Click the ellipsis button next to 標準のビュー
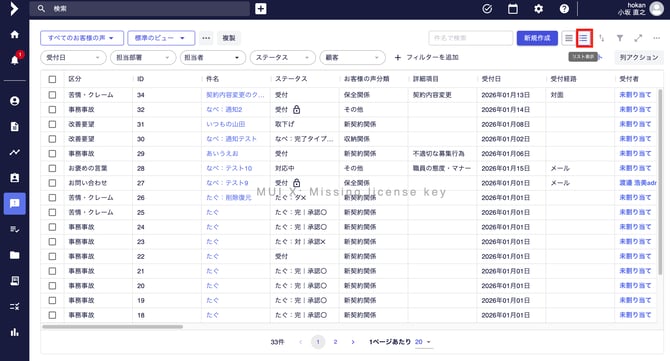Screen dimensions: 670x361 (206, 38)
